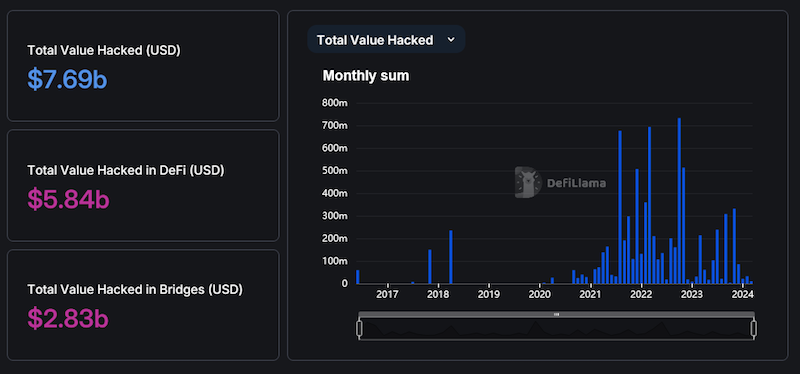Image resolution: width=800 pixels, height=374 pixels.
Task: Click the range slider's miniature chart preview
Action: [x=556, y=329]
